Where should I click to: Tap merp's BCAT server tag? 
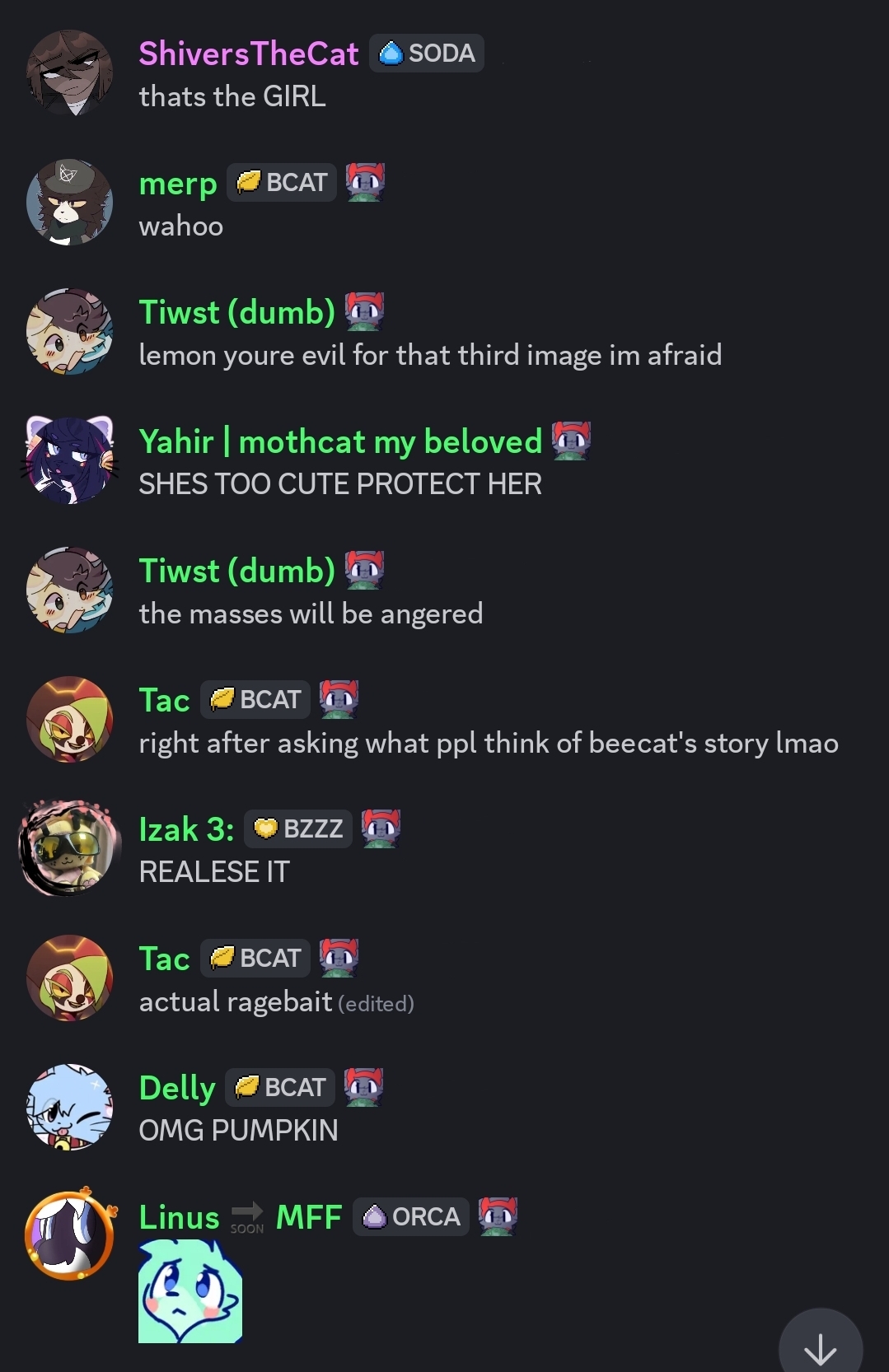(x=282, y=182)
